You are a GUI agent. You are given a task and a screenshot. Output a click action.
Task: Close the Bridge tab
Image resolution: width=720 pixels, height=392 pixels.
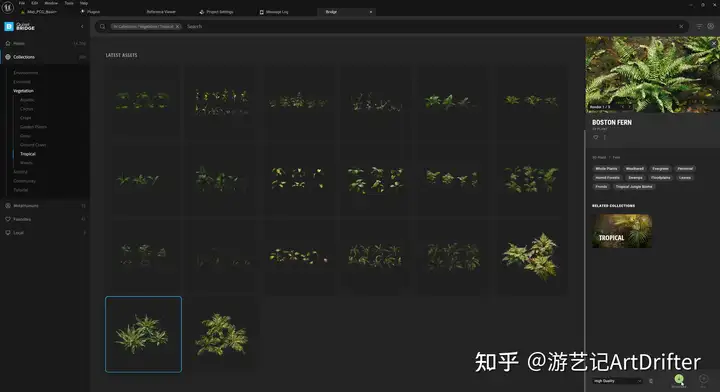(371, 12)
